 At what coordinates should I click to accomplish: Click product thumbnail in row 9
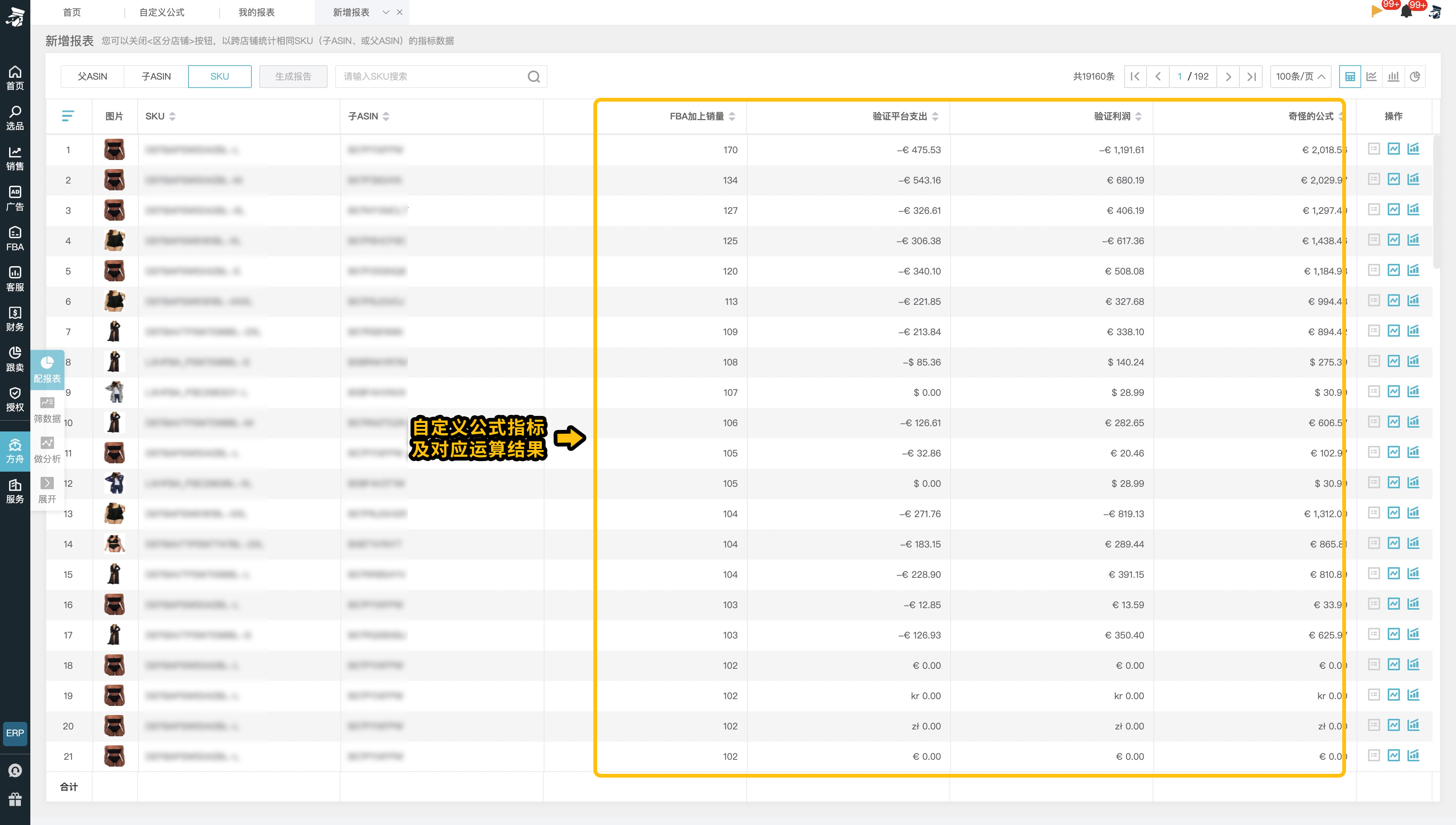(x=115, y=392)
